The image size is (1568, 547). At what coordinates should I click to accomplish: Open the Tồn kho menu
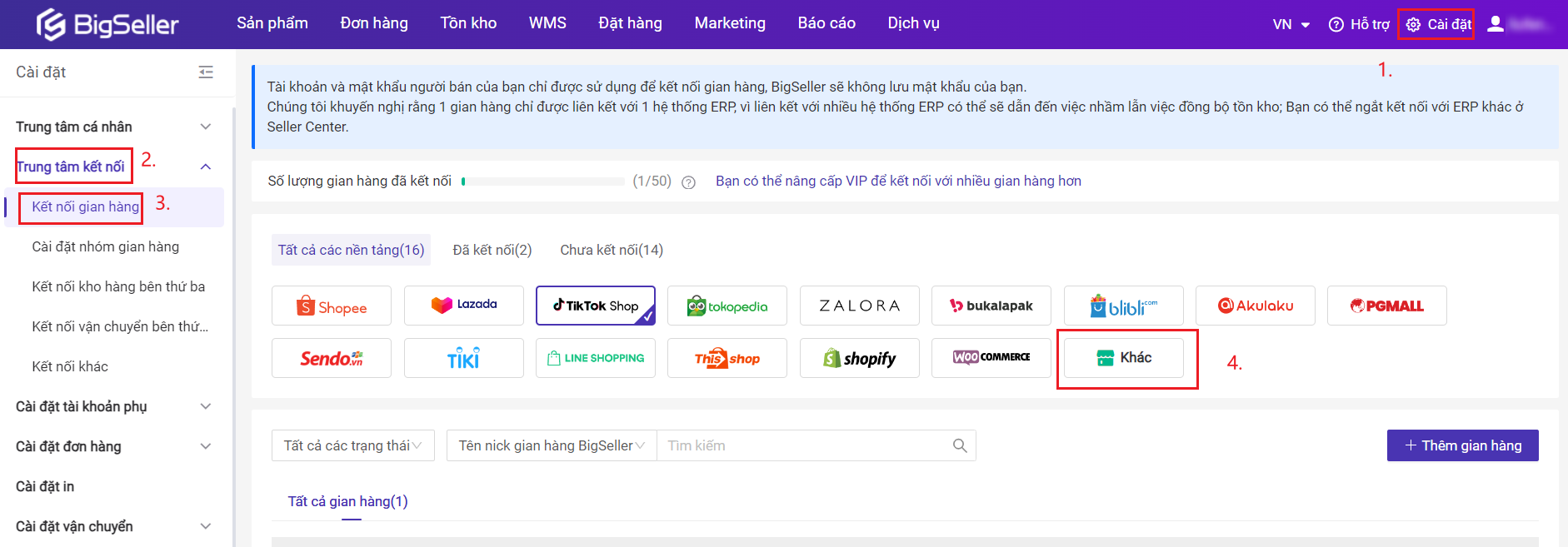(468, 23)
